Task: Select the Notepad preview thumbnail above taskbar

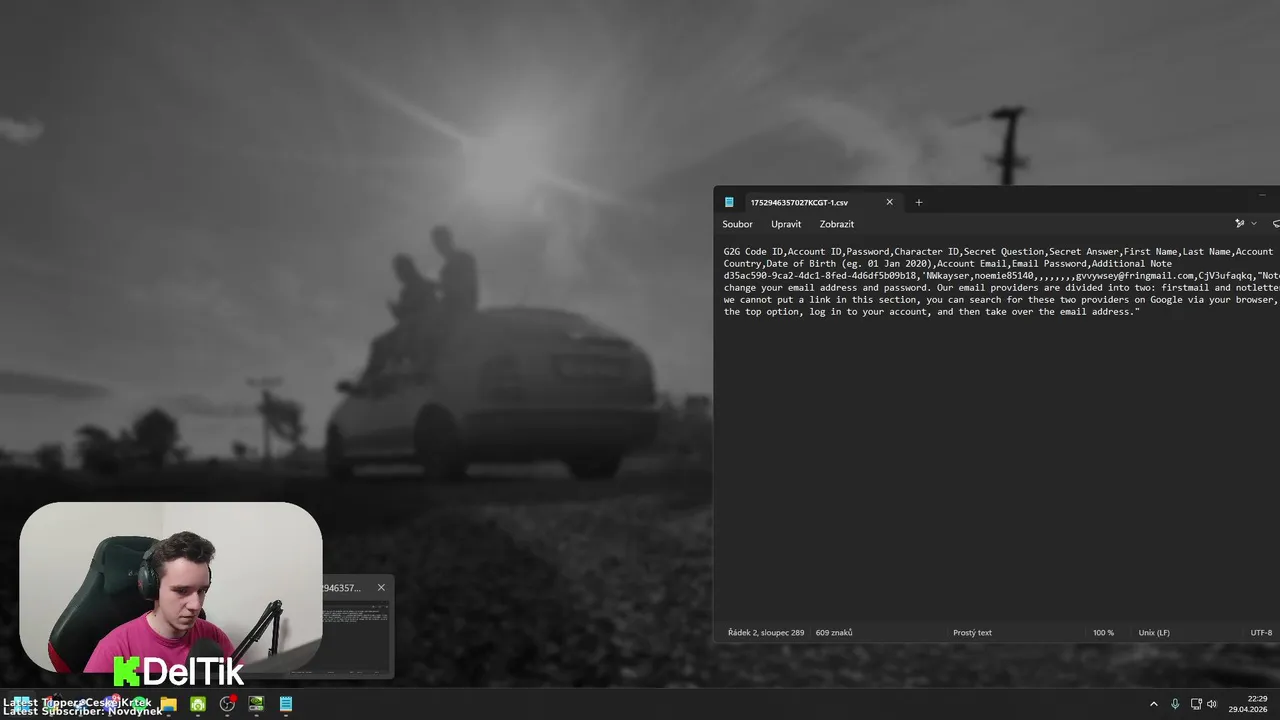Action: [356, 638]
